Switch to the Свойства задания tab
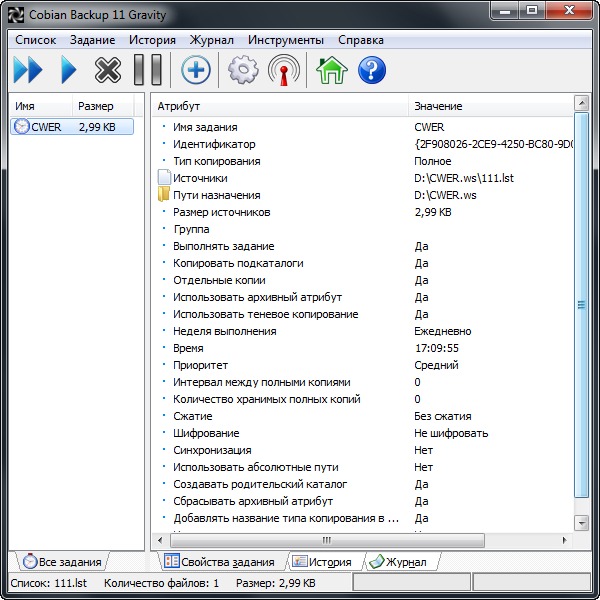600x600 pixels. (218, 562)
